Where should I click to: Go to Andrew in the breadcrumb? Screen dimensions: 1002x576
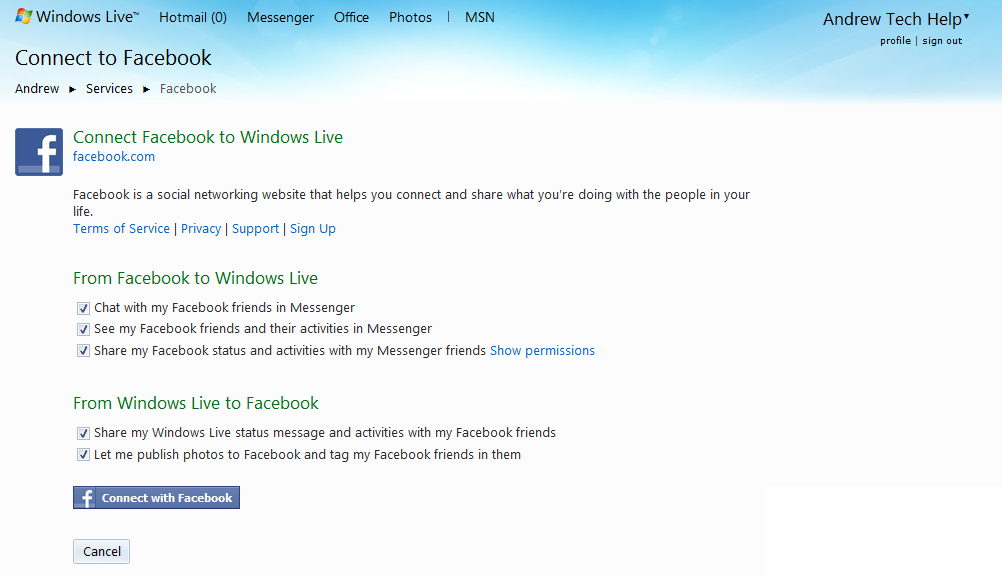pyautogui.click(x=37, y=88)
